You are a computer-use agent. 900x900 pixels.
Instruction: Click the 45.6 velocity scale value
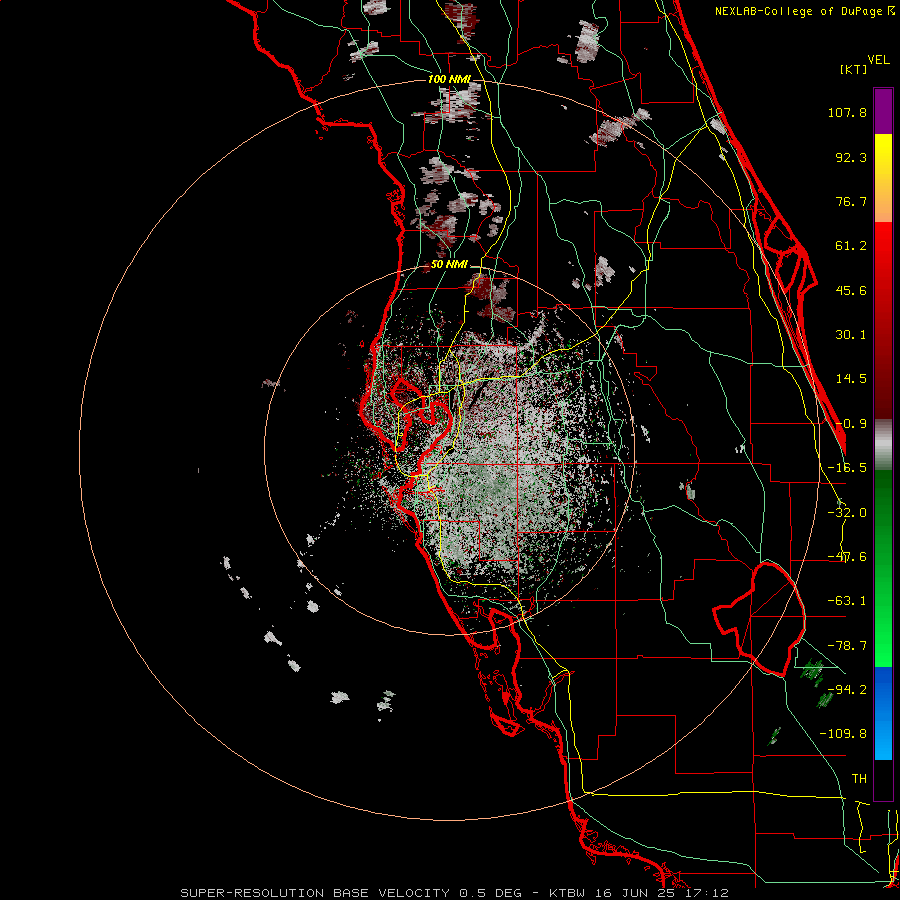tap(851, 290)
